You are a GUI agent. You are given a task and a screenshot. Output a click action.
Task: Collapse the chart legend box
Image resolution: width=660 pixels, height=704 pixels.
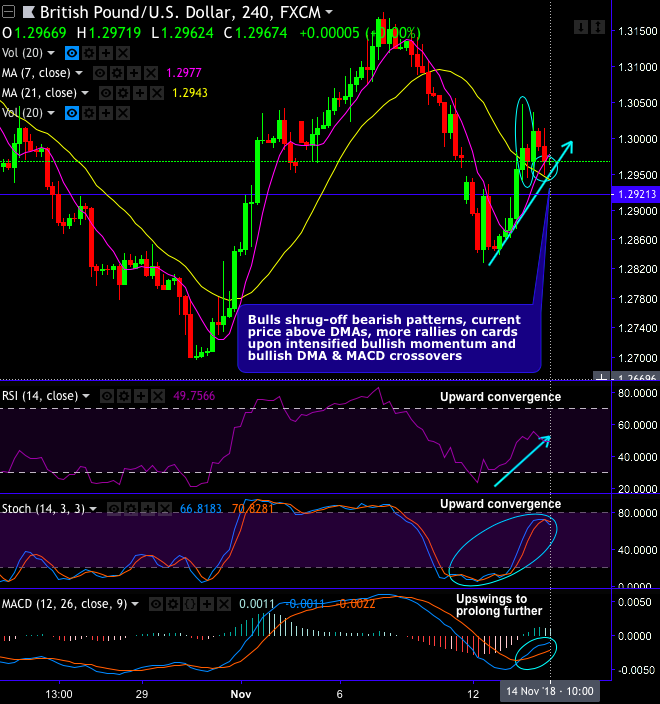point(8,12)
